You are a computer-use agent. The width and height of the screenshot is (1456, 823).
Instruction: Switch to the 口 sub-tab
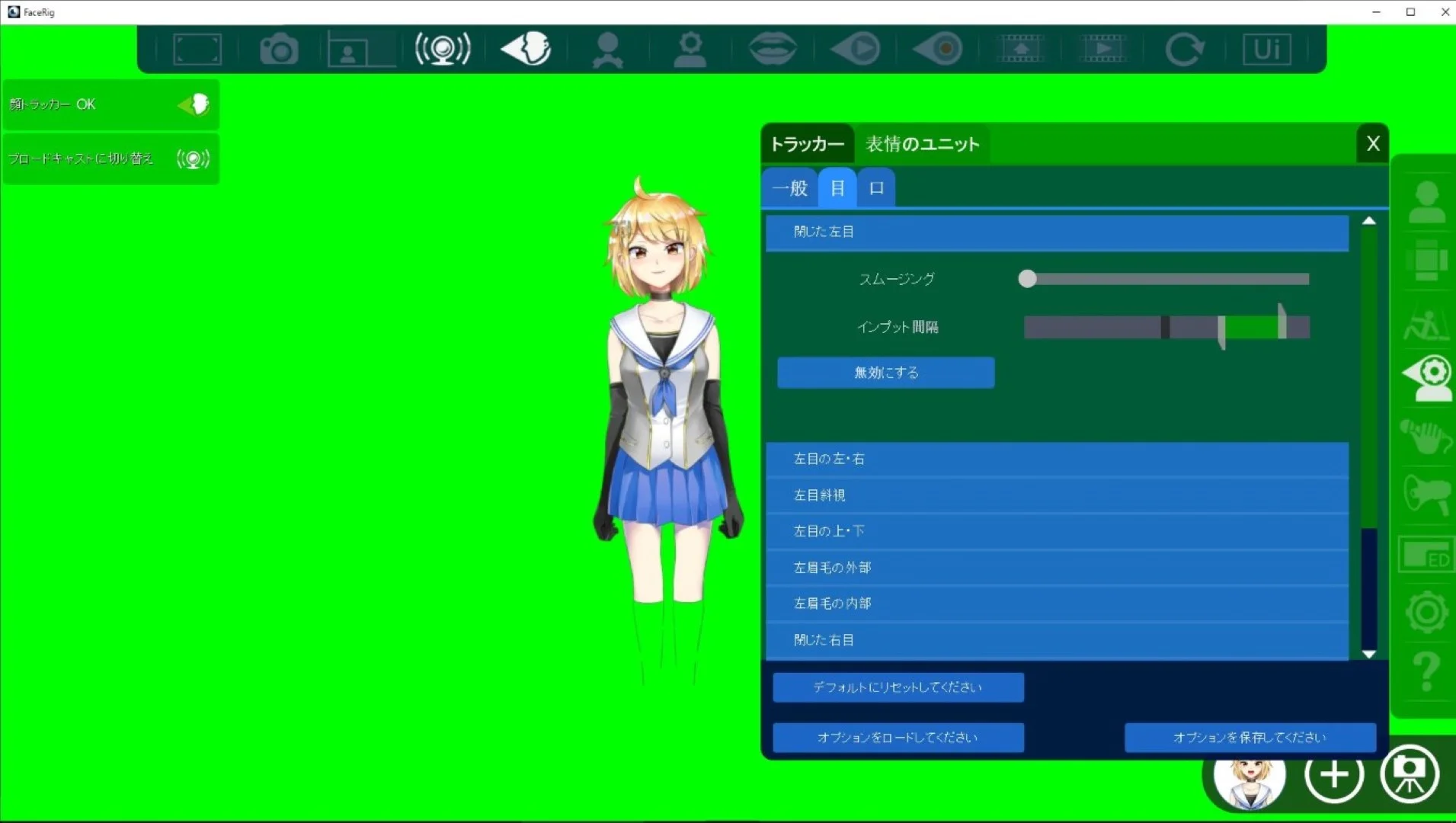tap(875, 187)
